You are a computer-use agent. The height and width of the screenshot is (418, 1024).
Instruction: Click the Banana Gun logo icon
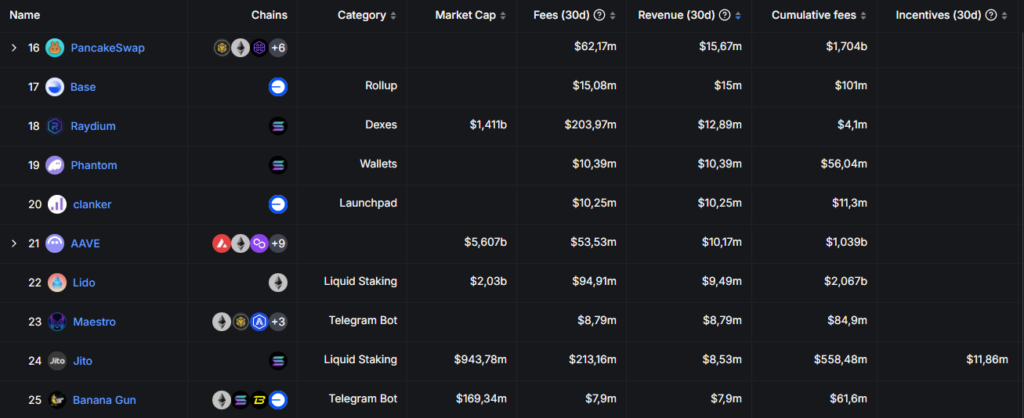(57, 400)
